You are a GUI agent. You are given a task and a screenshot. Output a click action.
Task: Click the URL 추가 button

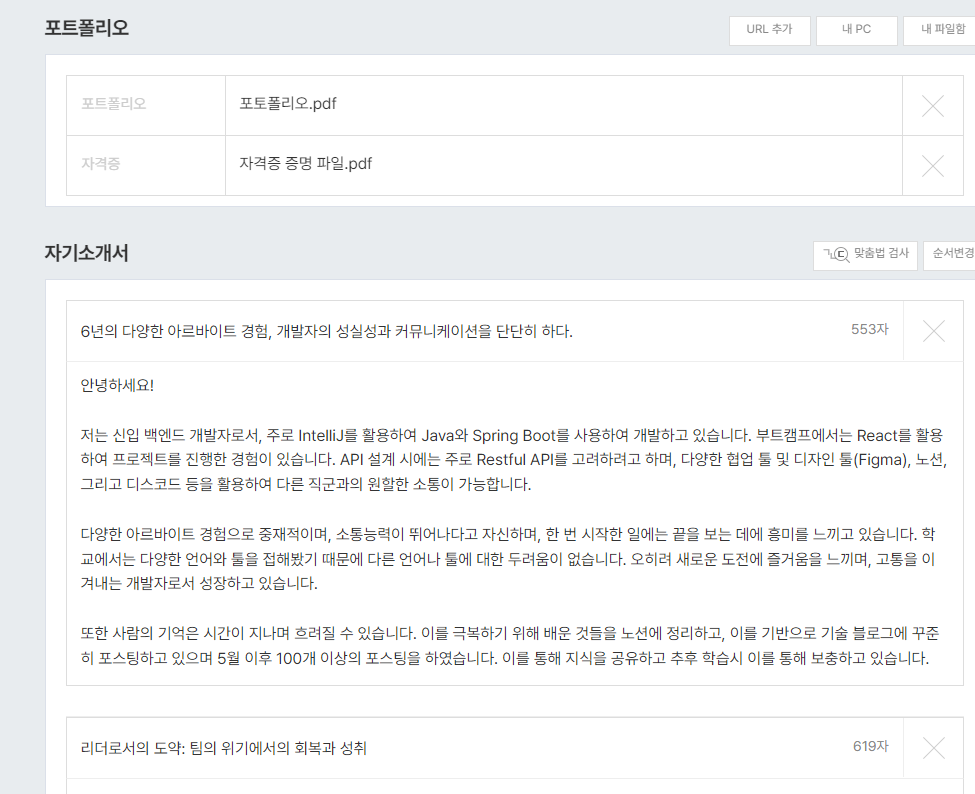[769, 30]
